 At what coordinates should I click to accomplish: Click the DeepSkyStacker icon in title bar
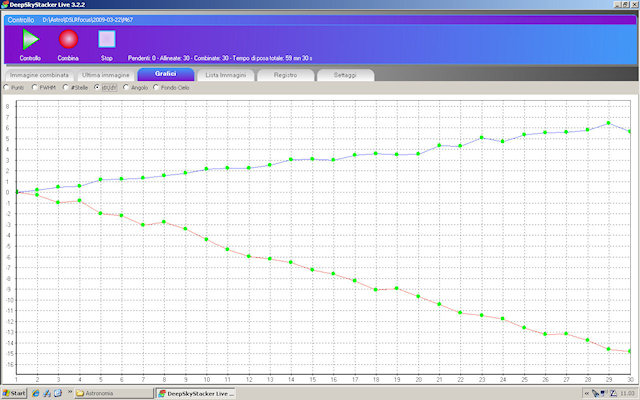(4, 4)
